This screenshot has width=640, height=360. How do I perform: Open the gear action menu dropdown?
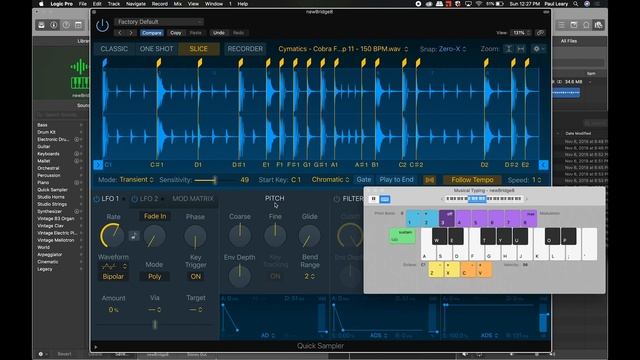[539, 49]
